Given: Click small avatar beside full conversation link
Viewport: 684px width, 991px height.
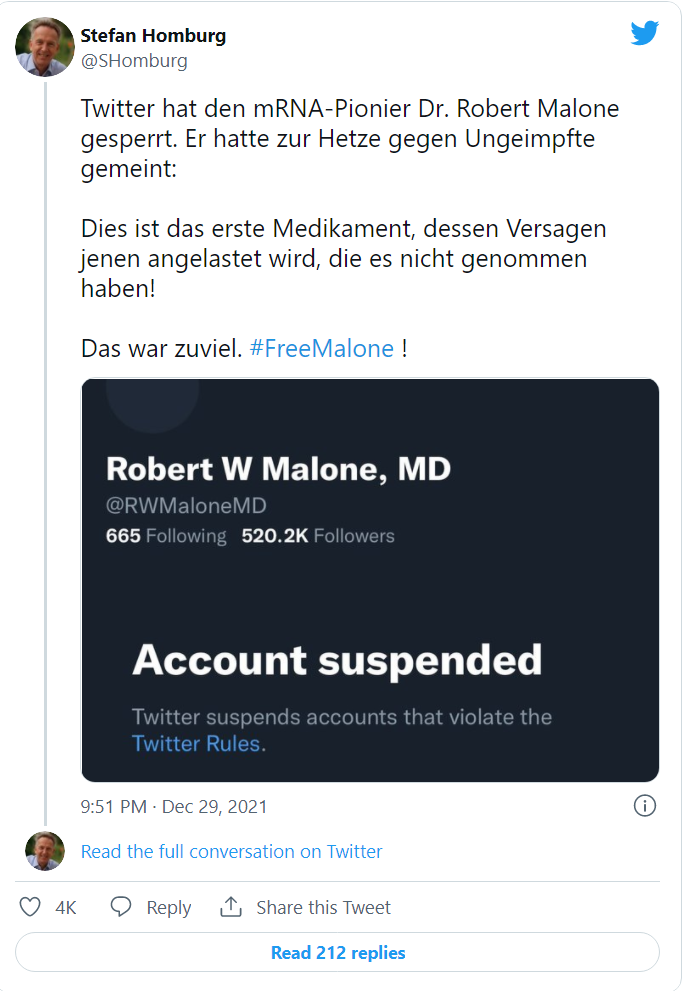Looking at the screenshot, I should click(x=45, y=851).
